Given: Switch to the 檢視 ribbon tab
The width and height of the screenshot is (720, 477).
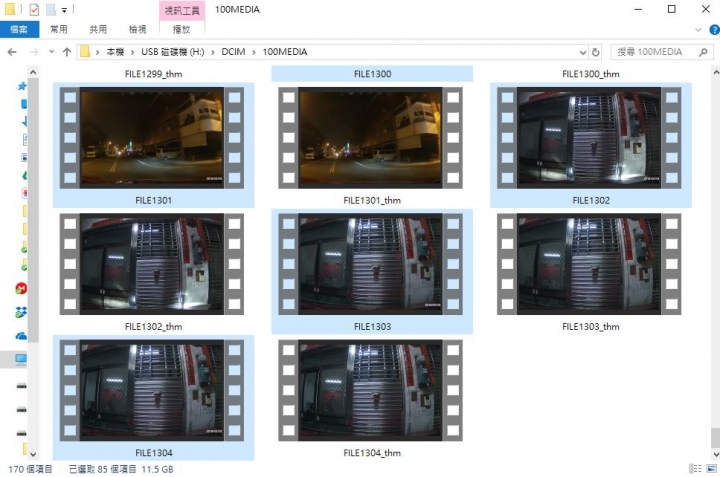Looking at the screenshot, I should click(138, 29).
